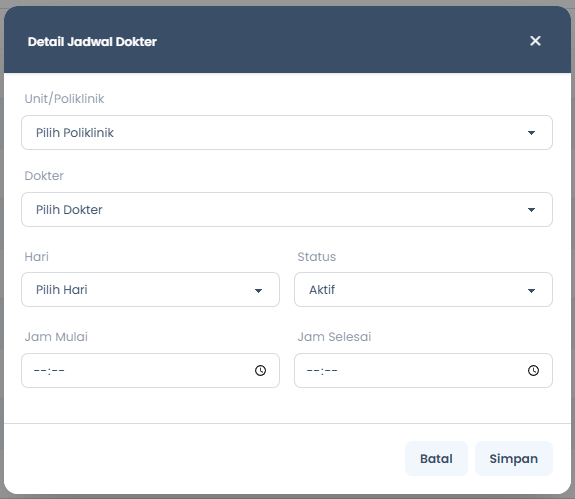Click the Detail Jadwal Dokter title text
575x499 pixels.
click(92, 41)
